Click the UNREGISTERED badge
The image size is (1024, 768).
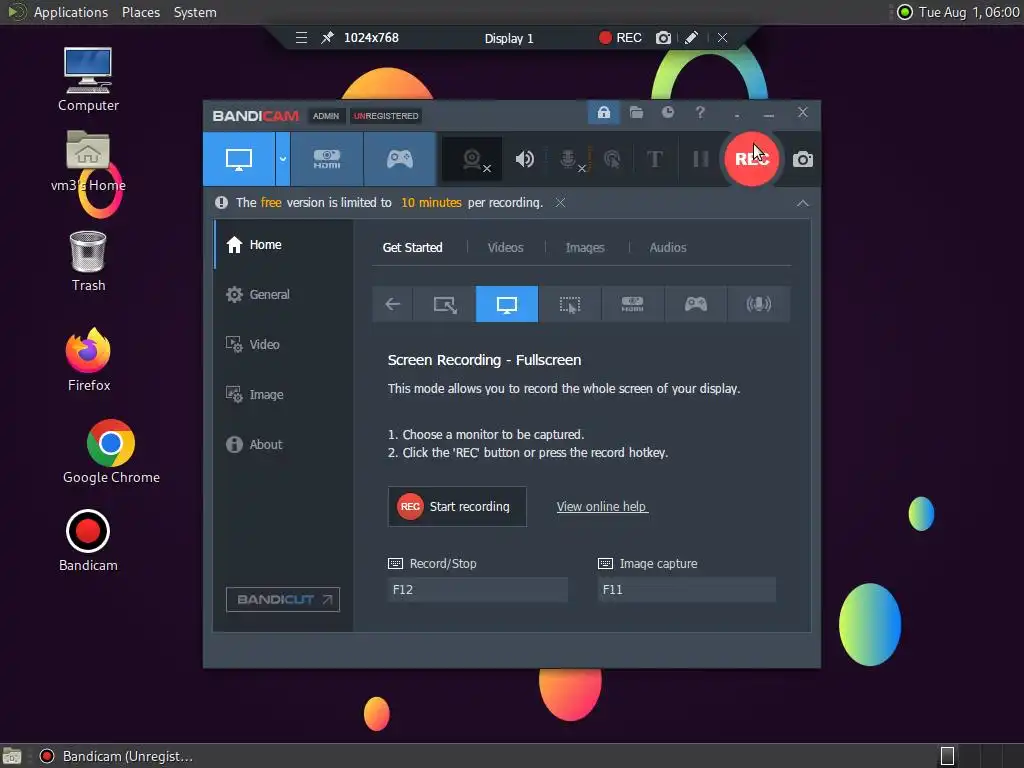(x=386, y=116)
